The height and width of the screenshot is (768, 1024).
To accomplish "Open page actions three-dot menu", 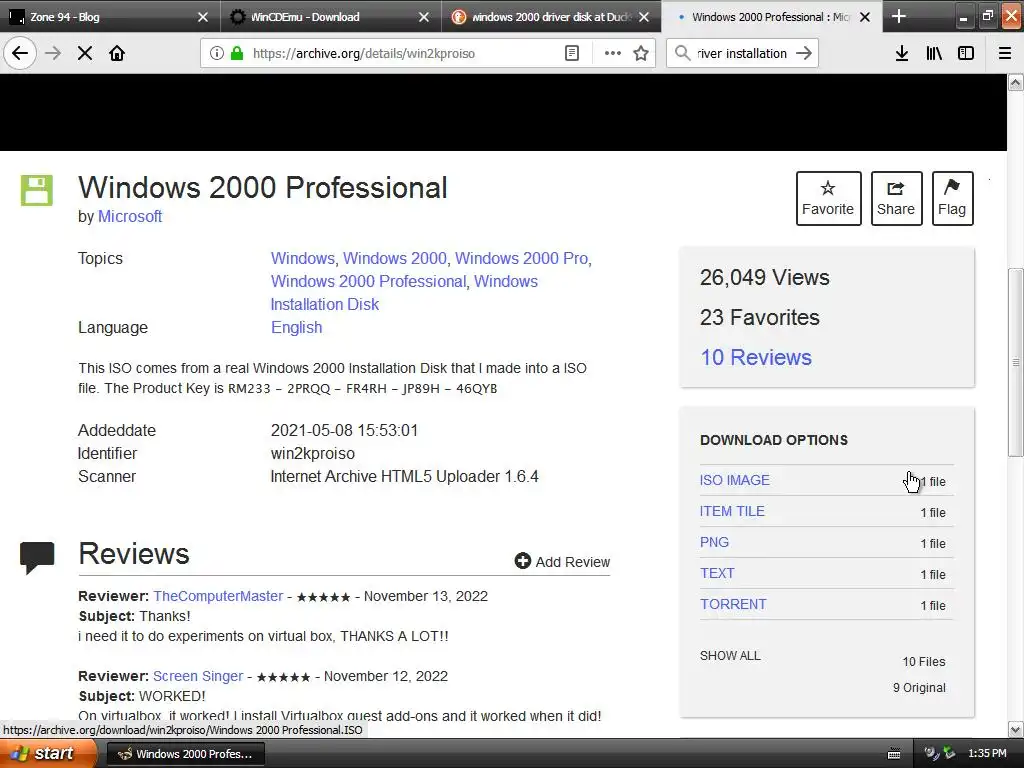I will [613, 53].
